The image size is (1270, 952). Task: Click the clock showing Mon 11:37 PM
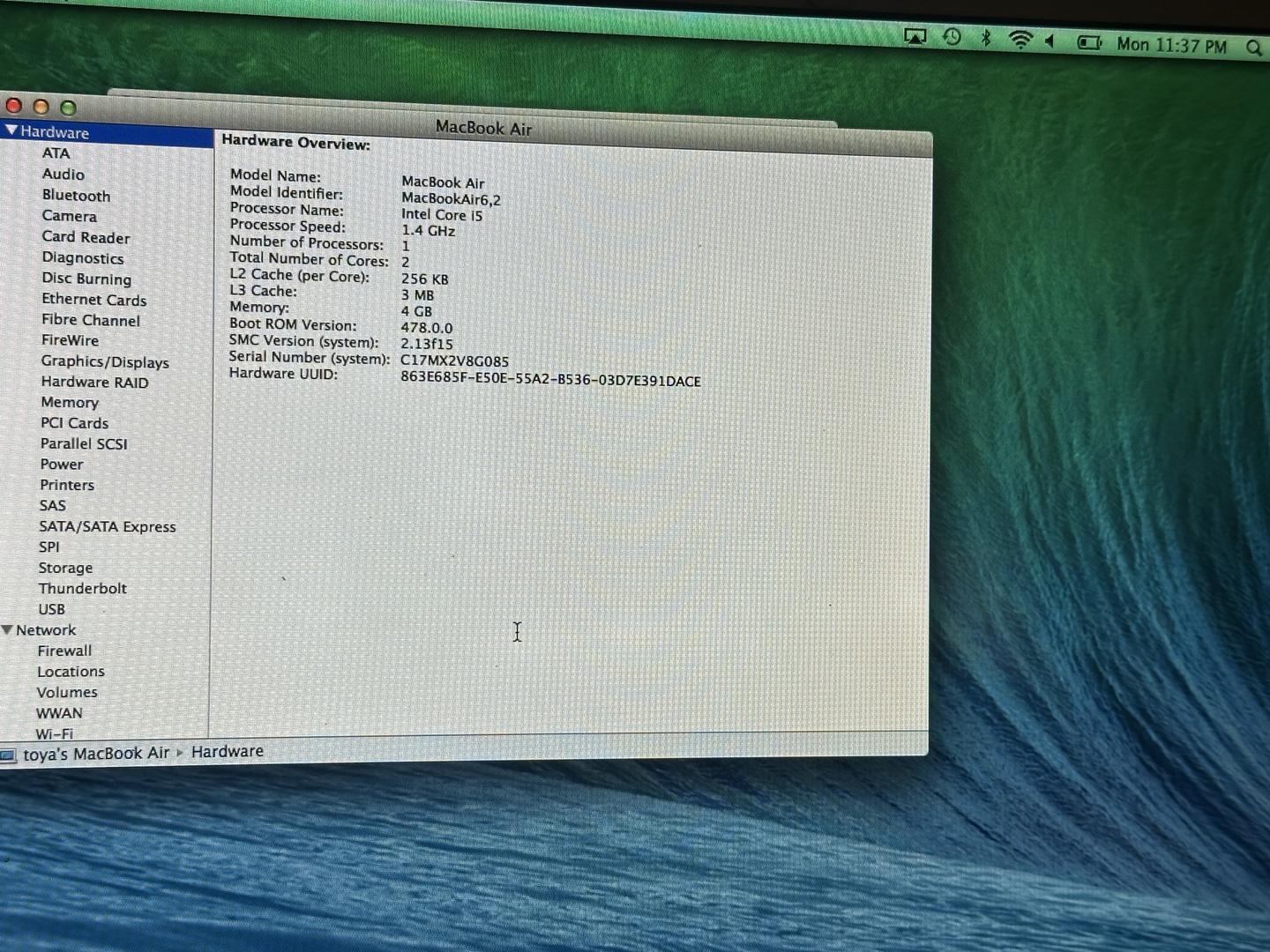[x=1171, y=45]
